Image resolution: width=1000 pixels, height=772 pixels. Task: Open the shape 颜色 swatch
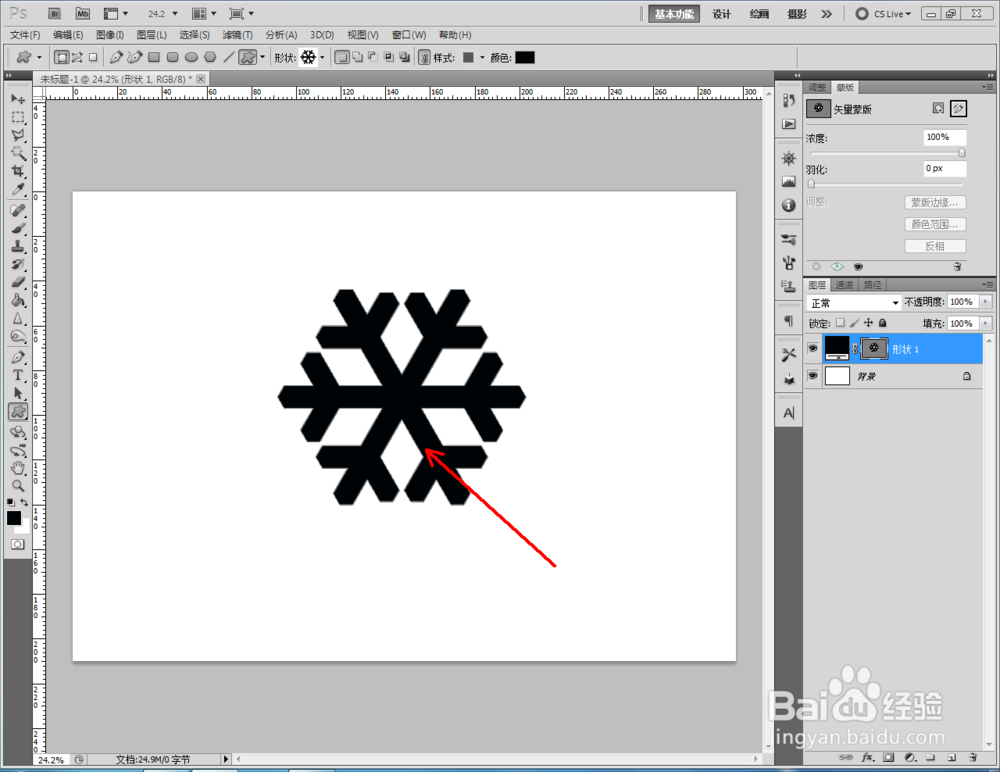point(524,57)
